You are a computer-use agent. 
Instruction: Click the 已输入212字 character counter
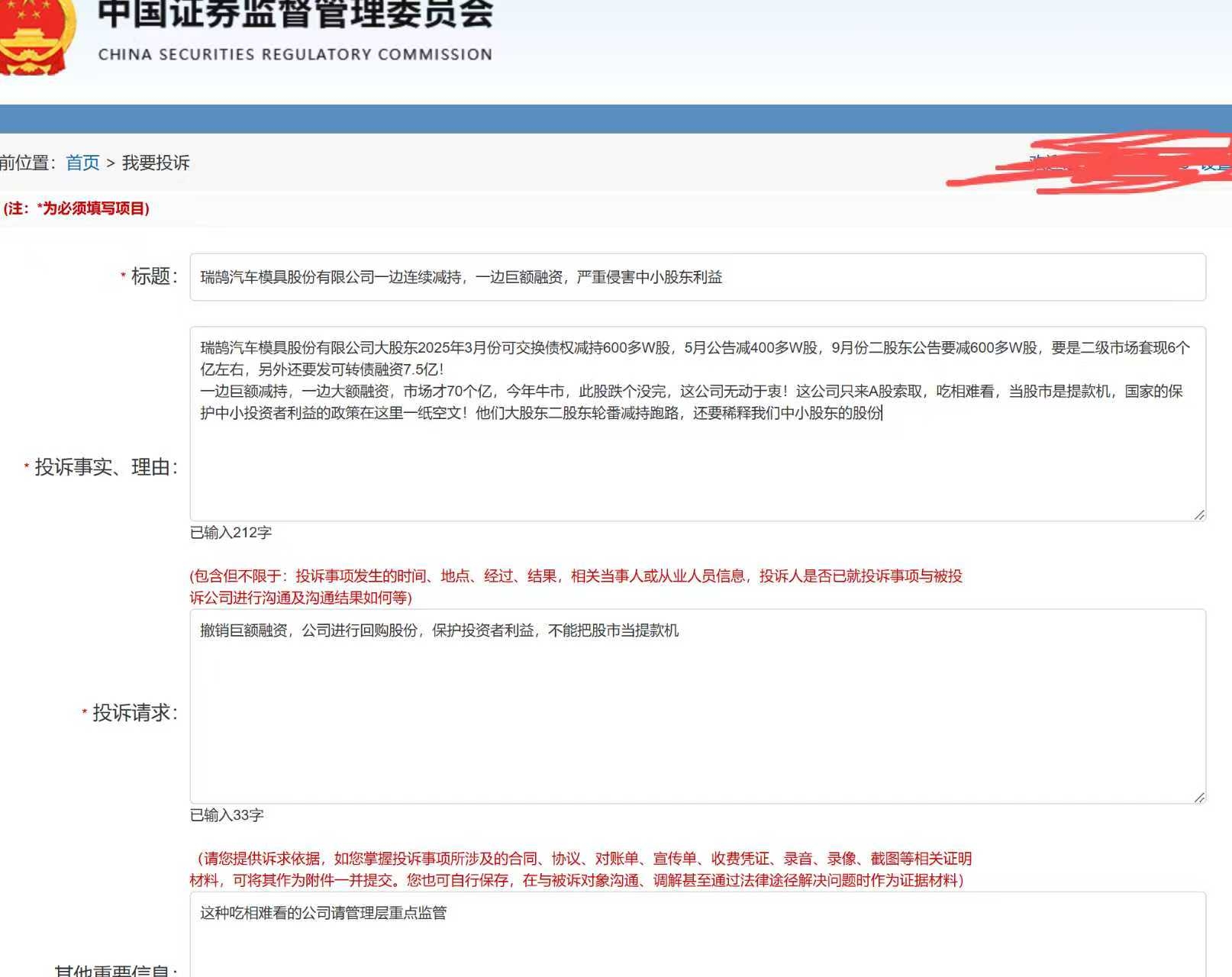231,532
